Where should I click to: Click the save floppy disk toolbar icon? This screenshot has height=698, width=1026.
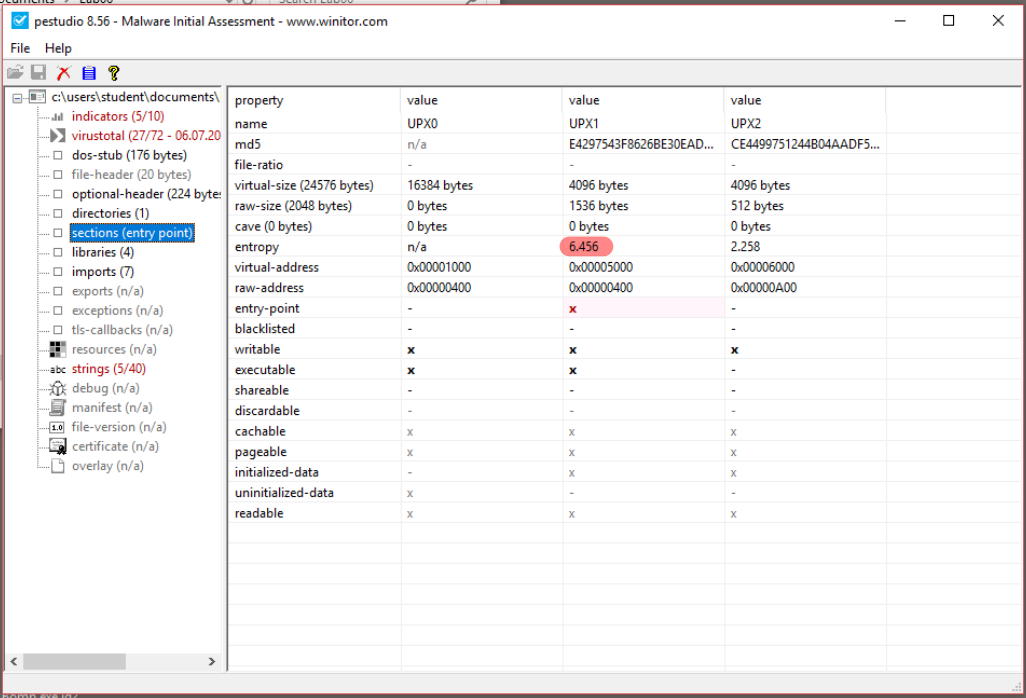coord(39,73)
